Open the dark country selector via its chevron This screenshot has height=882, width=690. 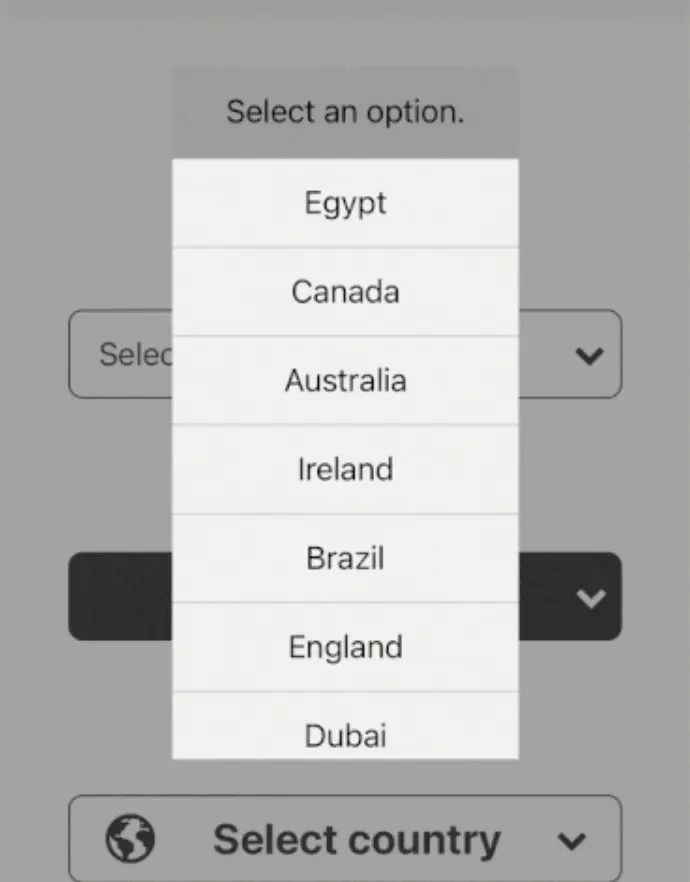point(590,597)
